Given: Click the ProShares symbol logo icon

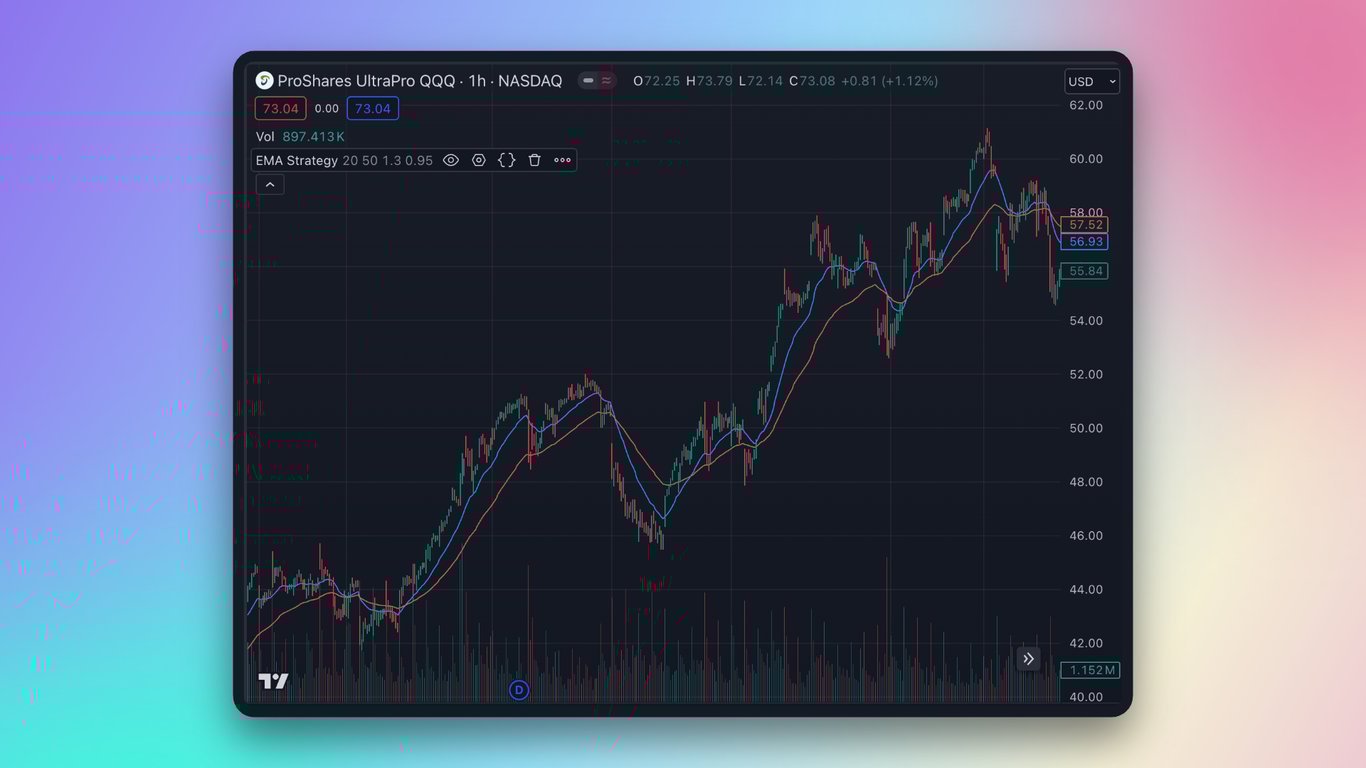Looking at the screenshot, I should tap(265, 81).
